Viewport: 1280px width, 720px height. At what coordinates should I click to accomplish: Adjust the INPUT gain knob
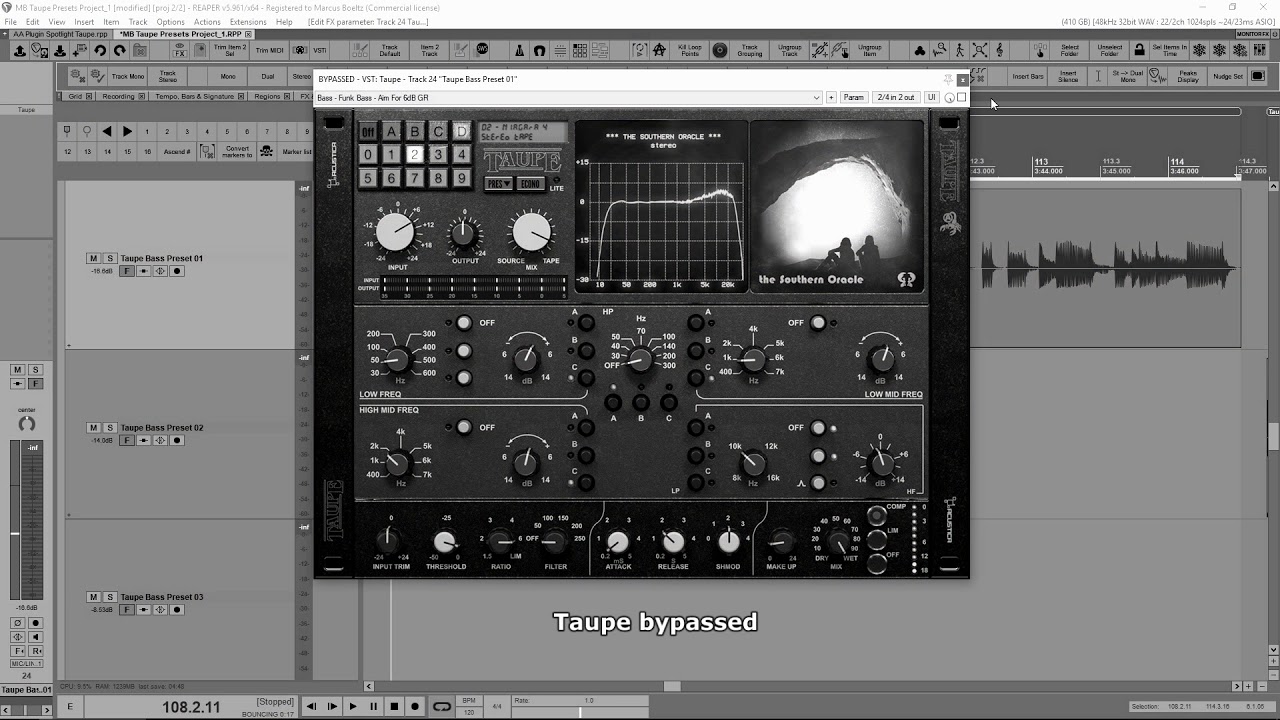click(396, 232)
